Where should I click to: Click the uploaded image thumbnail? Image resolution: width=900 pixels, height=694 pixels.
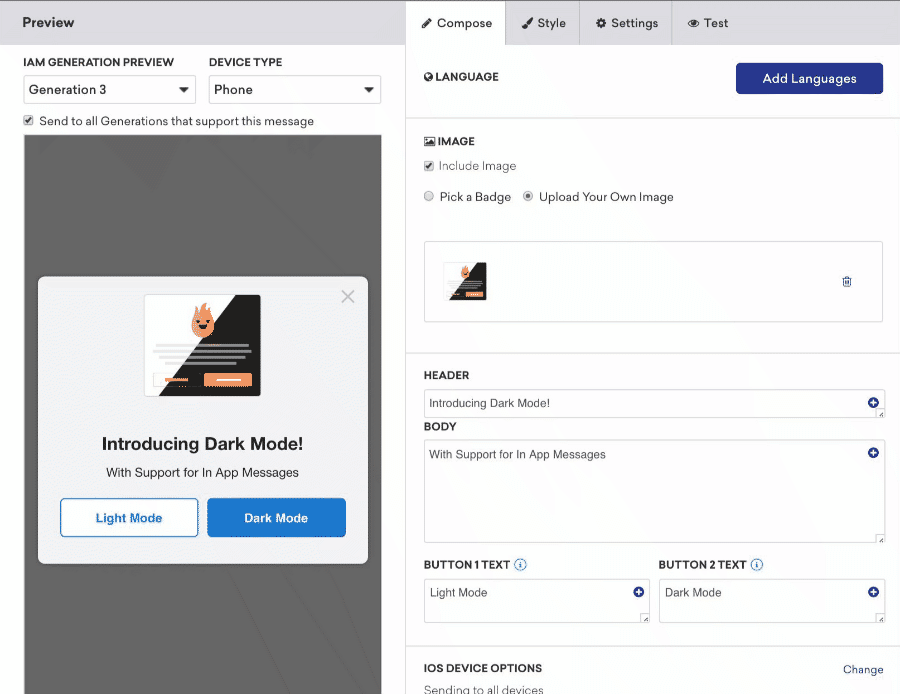465,281
